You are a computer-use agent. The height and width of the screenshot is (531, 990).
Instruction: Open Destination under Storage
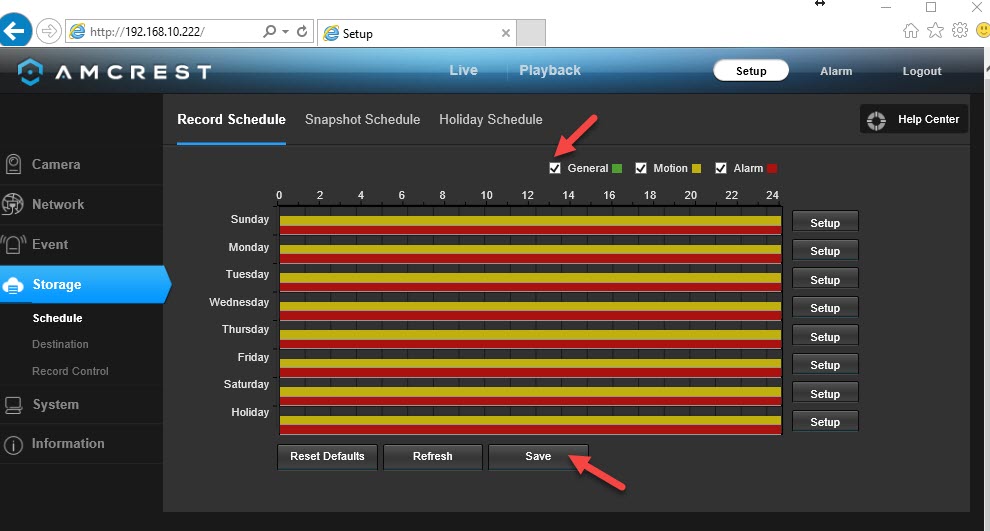coord(60,344)
